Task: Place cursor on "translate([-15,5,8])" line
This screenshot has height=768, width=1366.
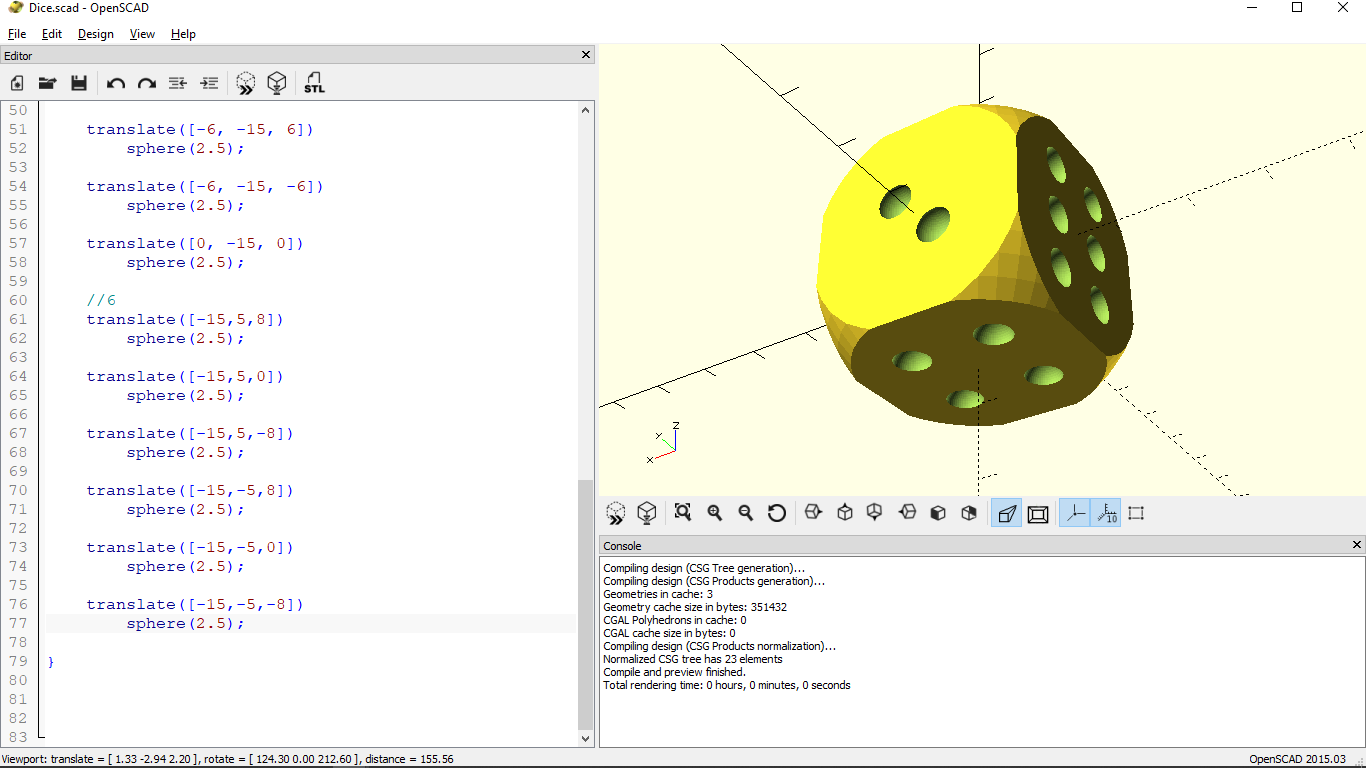Action: 185,319
